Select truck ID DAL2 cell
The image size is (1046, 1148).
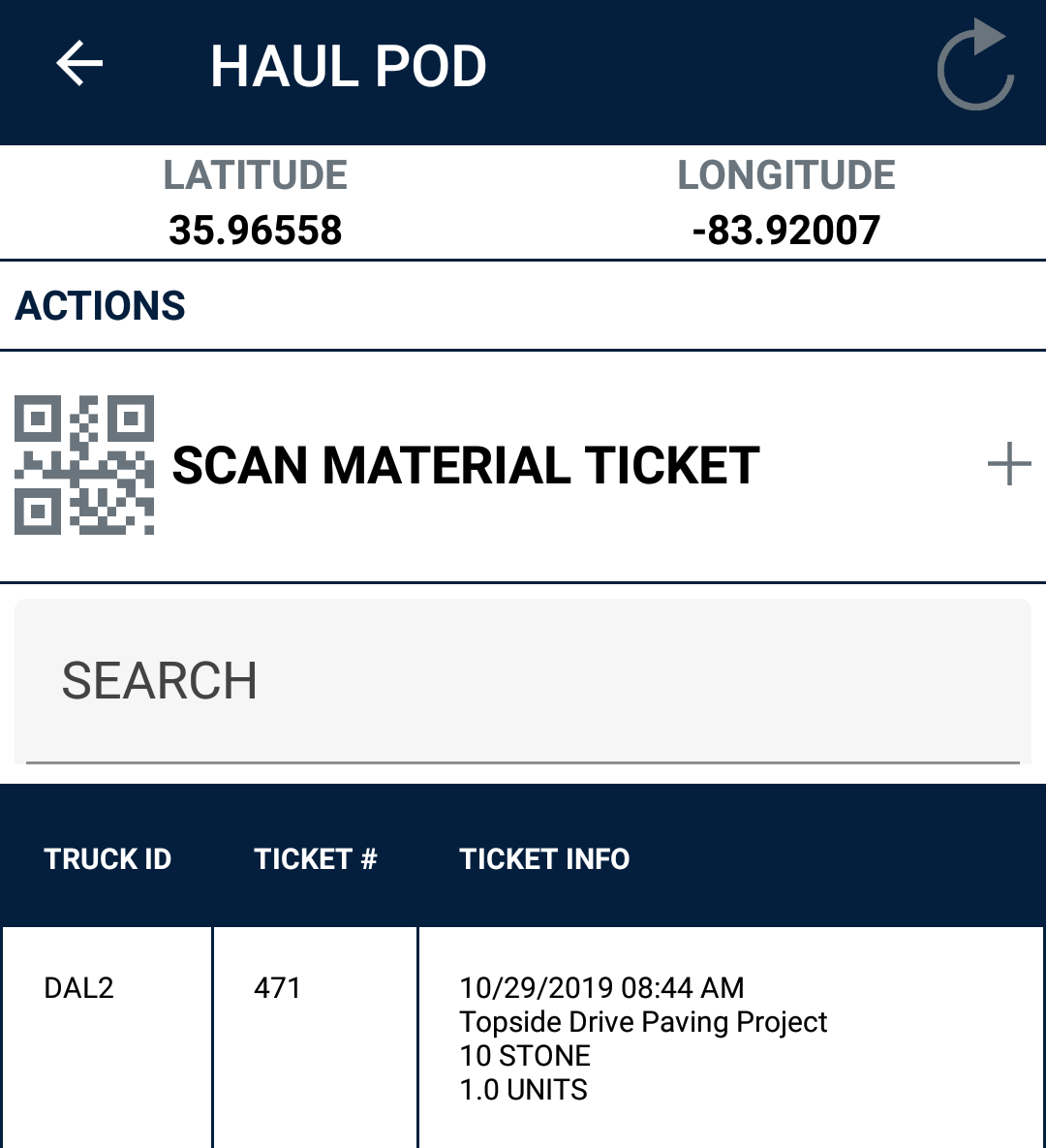(x=79, y=988)
